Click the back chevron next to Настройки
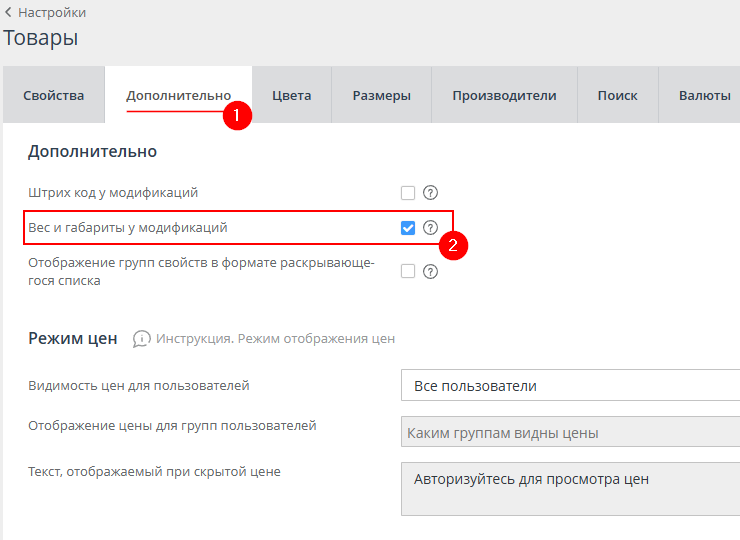 click(9, 13)
